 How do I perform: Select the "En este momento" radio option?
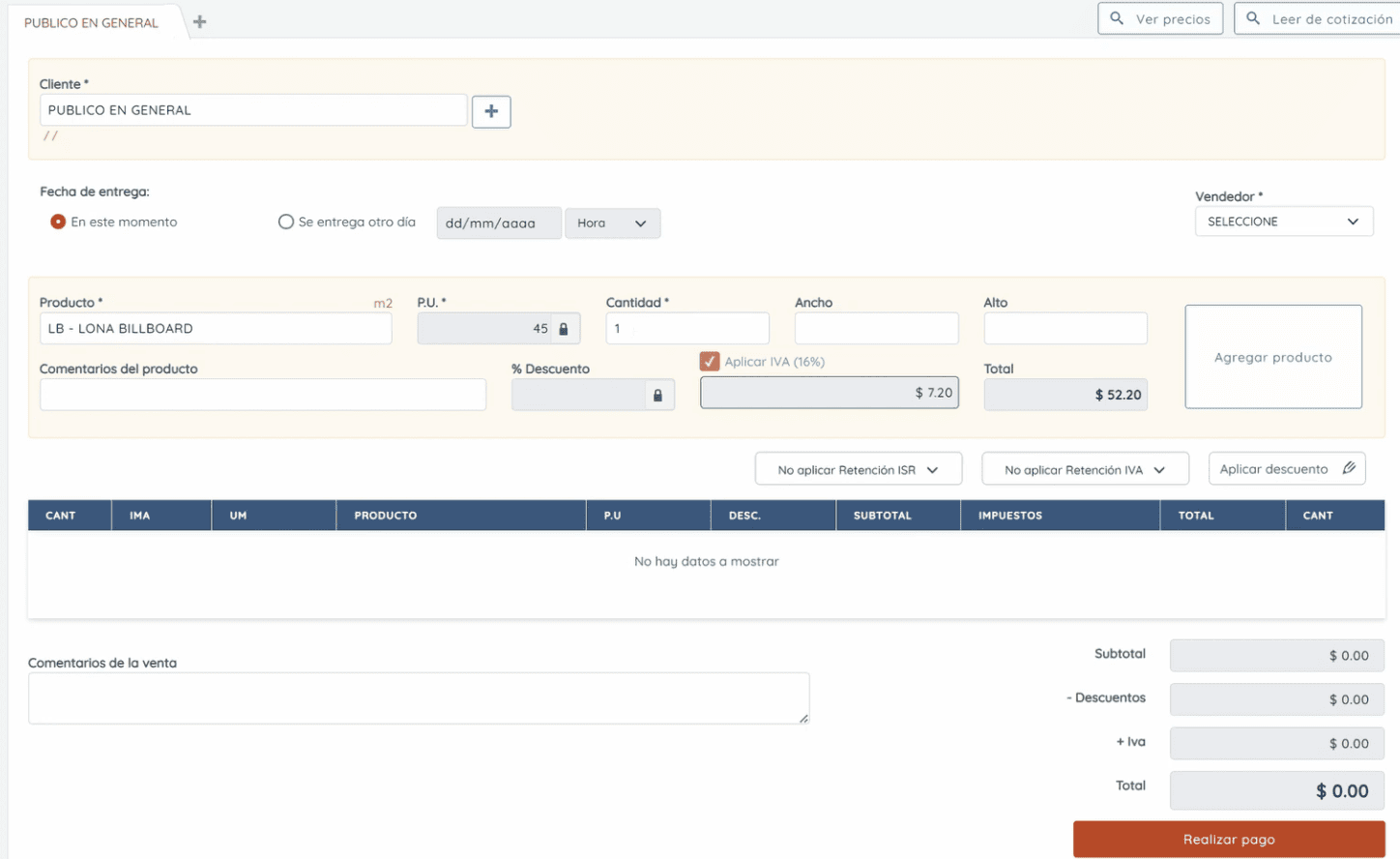[58, 222]
